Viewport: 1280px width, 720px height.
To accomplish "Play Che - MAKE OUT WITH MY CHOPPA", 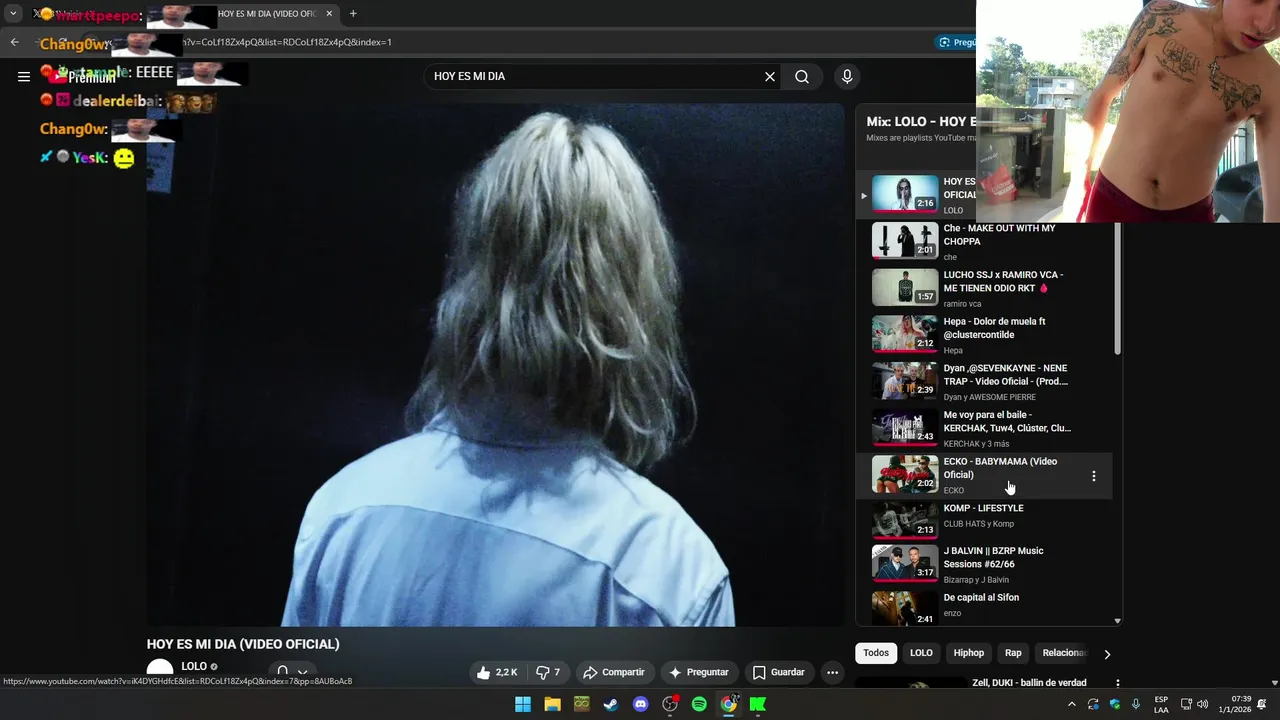I will pos(905,241).
